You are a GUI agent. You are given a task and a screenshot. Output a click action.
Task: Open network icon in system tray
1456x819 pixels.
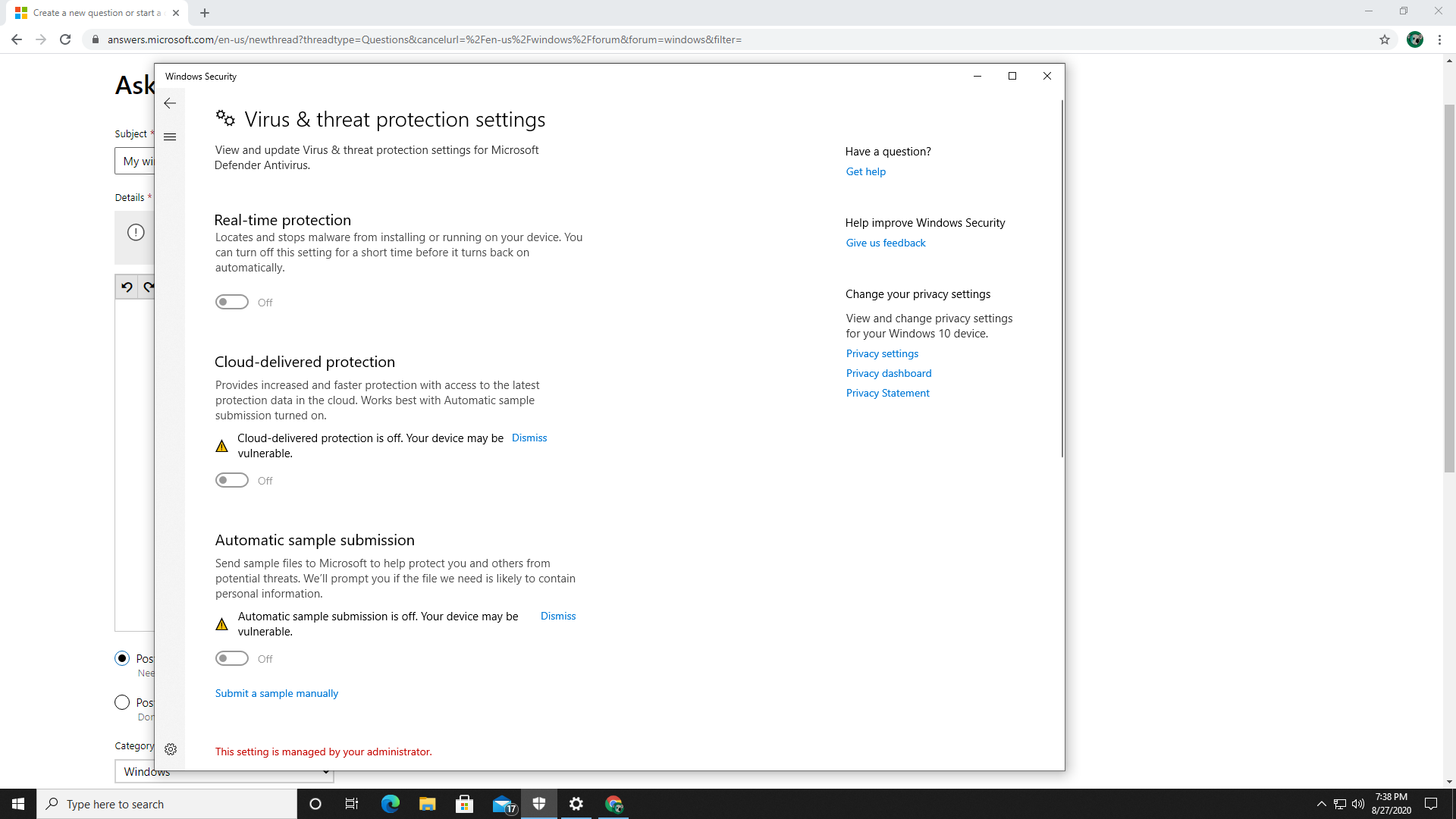coord(1340,804)
